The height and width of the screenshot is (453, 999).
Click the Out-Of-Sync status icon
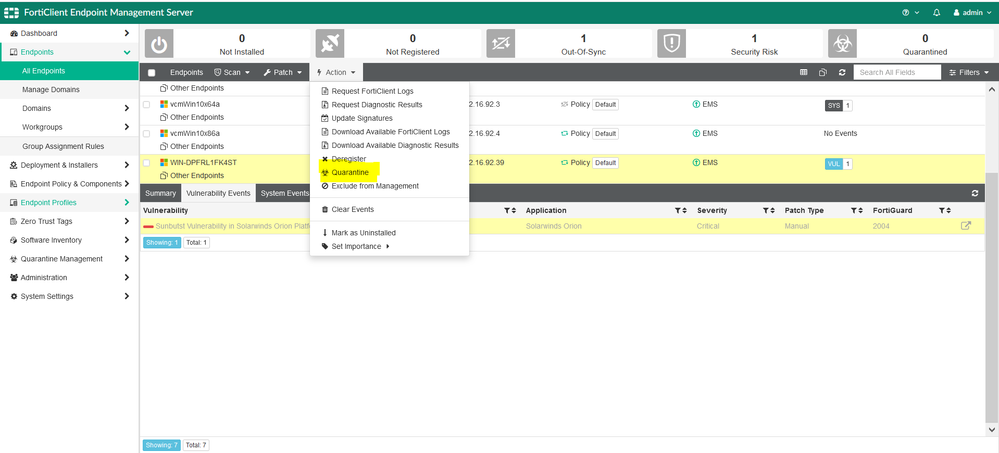point(500,43)
